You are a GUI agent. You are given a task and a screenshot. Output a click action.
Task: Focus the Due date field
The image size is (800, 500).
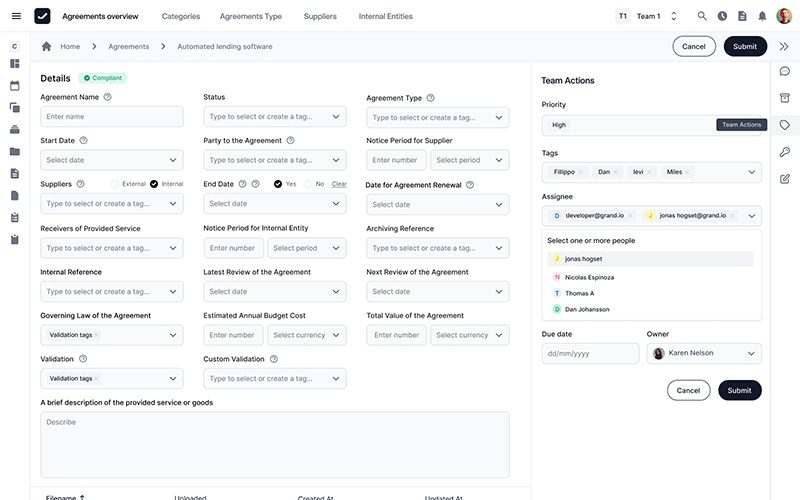pyautogui.click(x=590, y=353)
